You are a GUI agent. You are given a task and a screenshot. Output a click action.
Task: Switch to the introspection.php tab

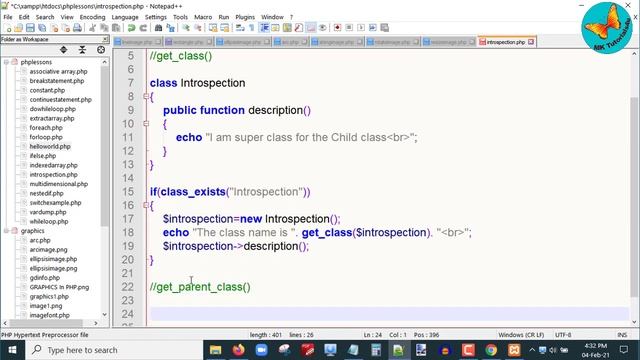505,42
